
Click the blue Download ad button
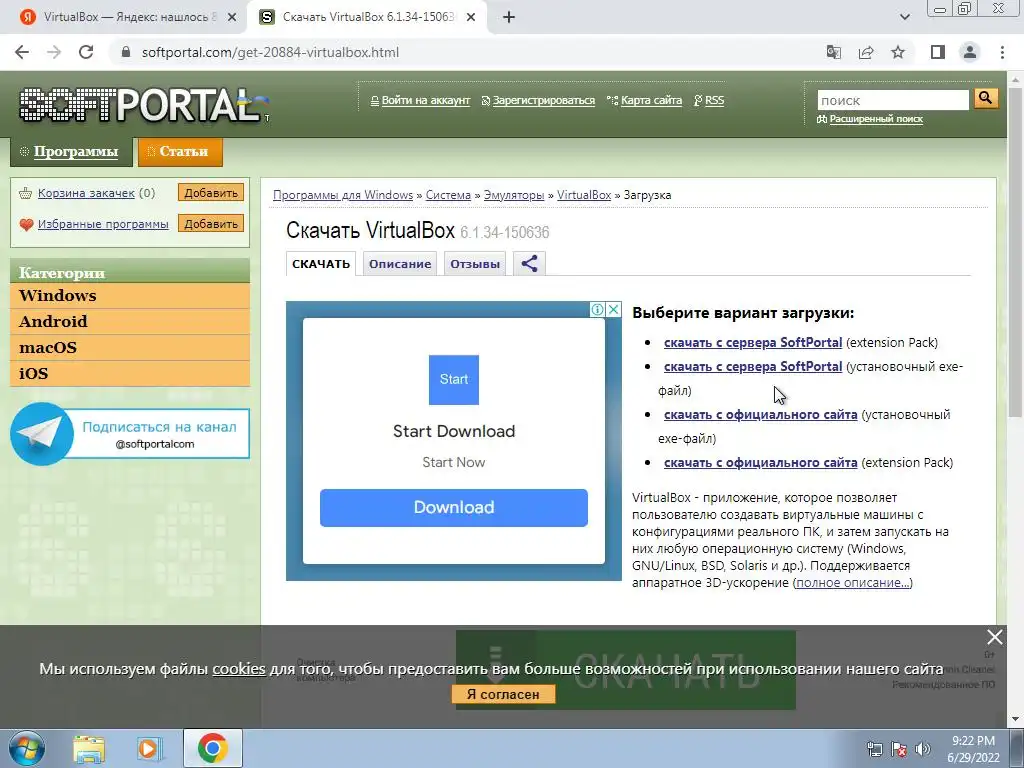(x=454, y=507)
